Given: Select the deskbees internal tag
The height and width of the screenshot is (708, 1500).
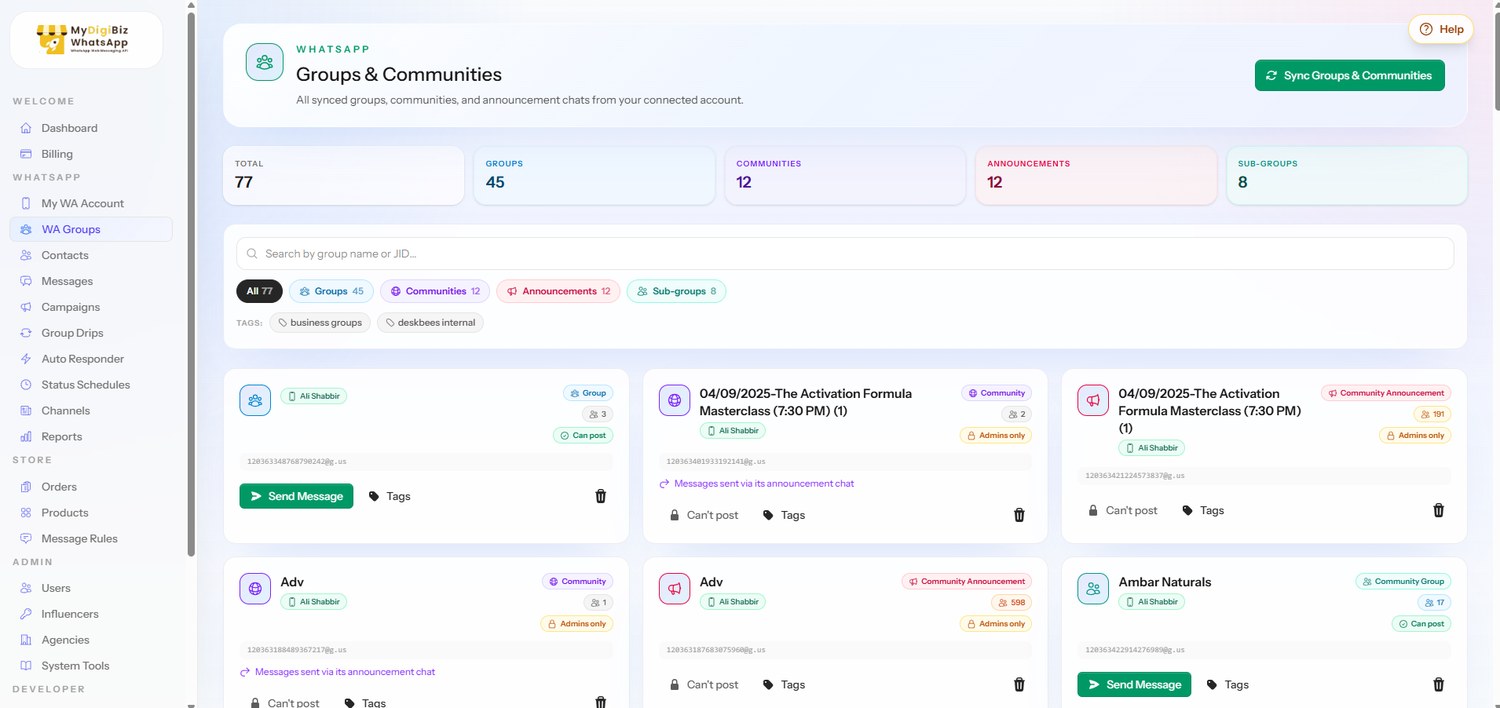Looking at the screenshot, I should tap(430, 323).
